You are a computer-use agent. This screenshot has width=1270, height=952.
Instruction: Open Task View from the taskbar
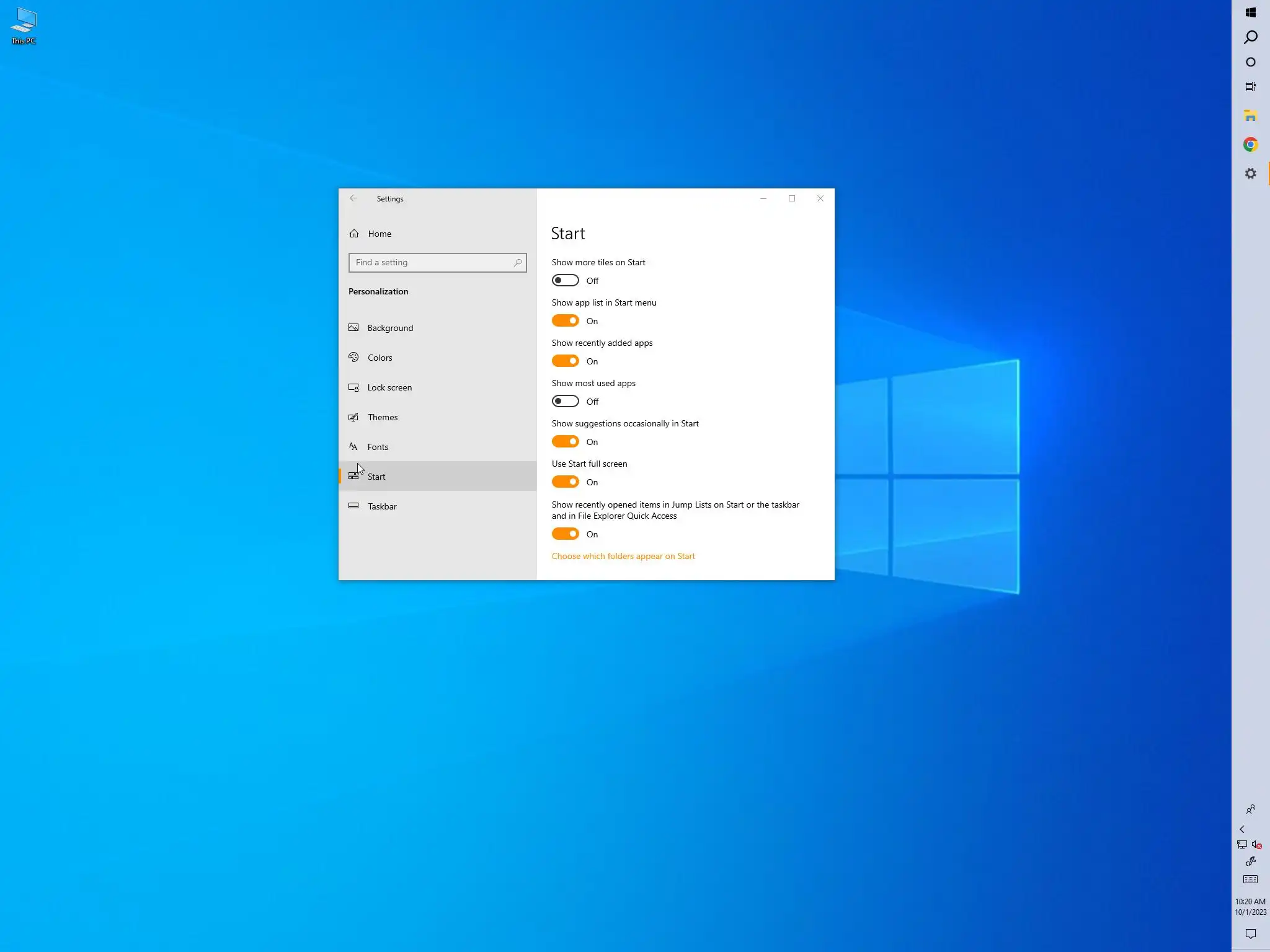[x=1250, y=87]
